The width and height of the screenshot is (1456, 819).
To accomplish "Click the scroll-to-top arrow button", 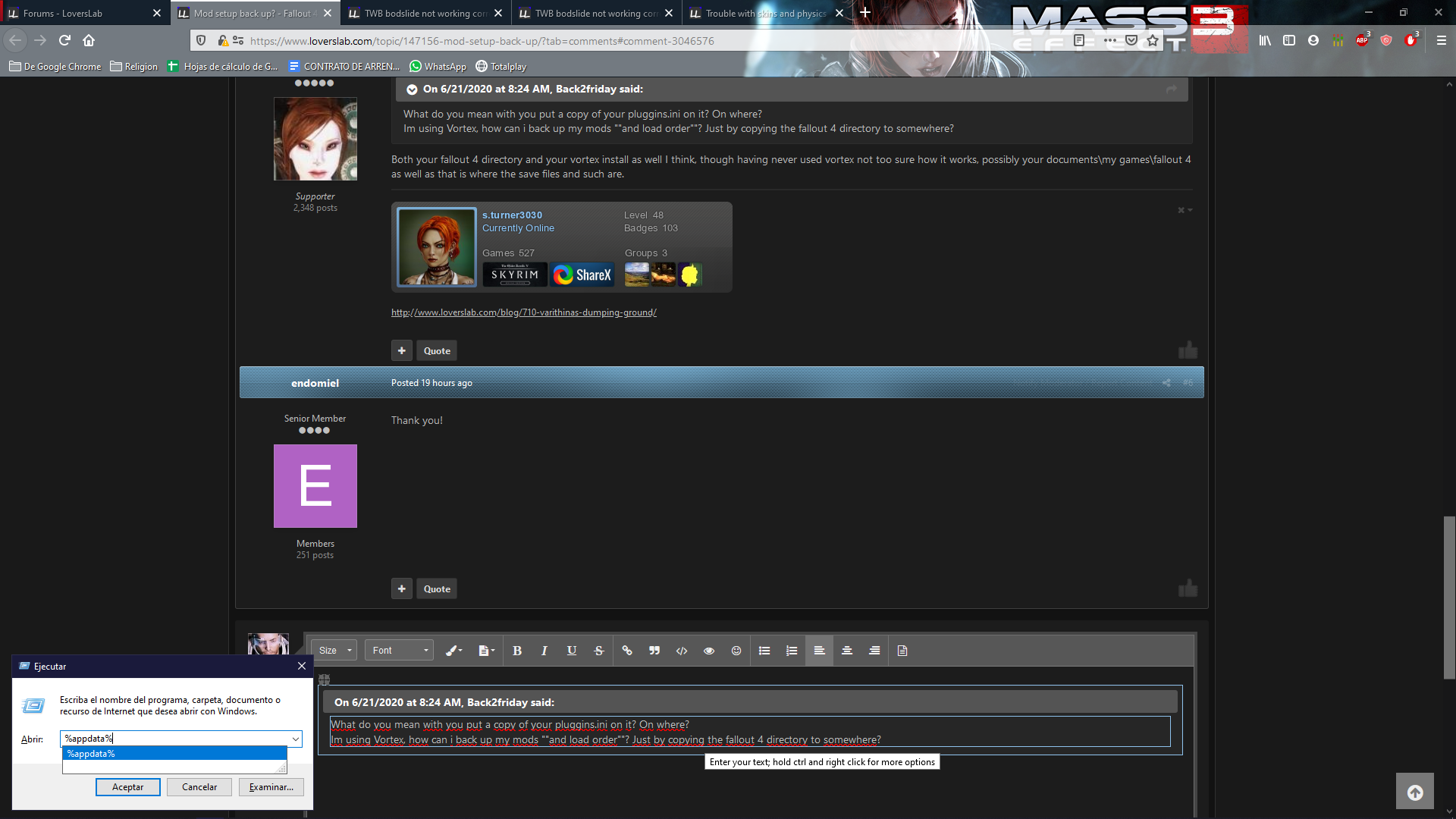I will pos(1415,792).
